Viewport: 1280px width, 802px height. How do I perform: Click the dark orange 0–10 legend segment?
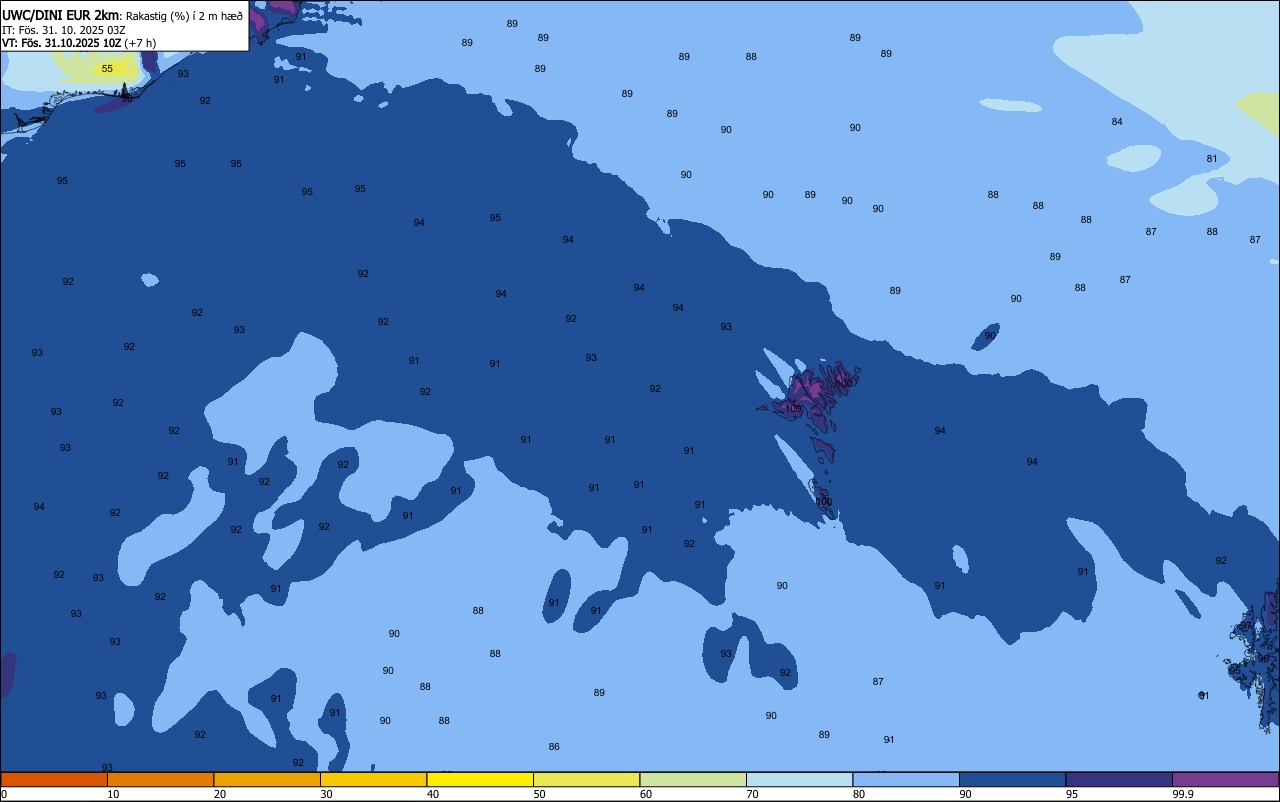54,779
